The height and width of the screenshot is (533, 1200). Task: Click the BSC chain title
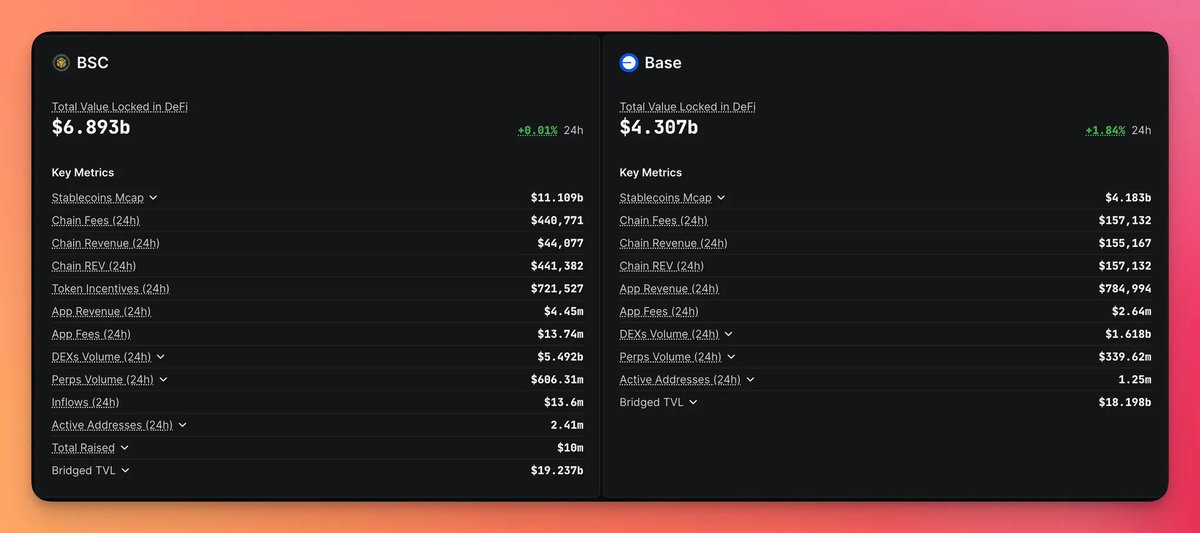(x=92, y=63)
